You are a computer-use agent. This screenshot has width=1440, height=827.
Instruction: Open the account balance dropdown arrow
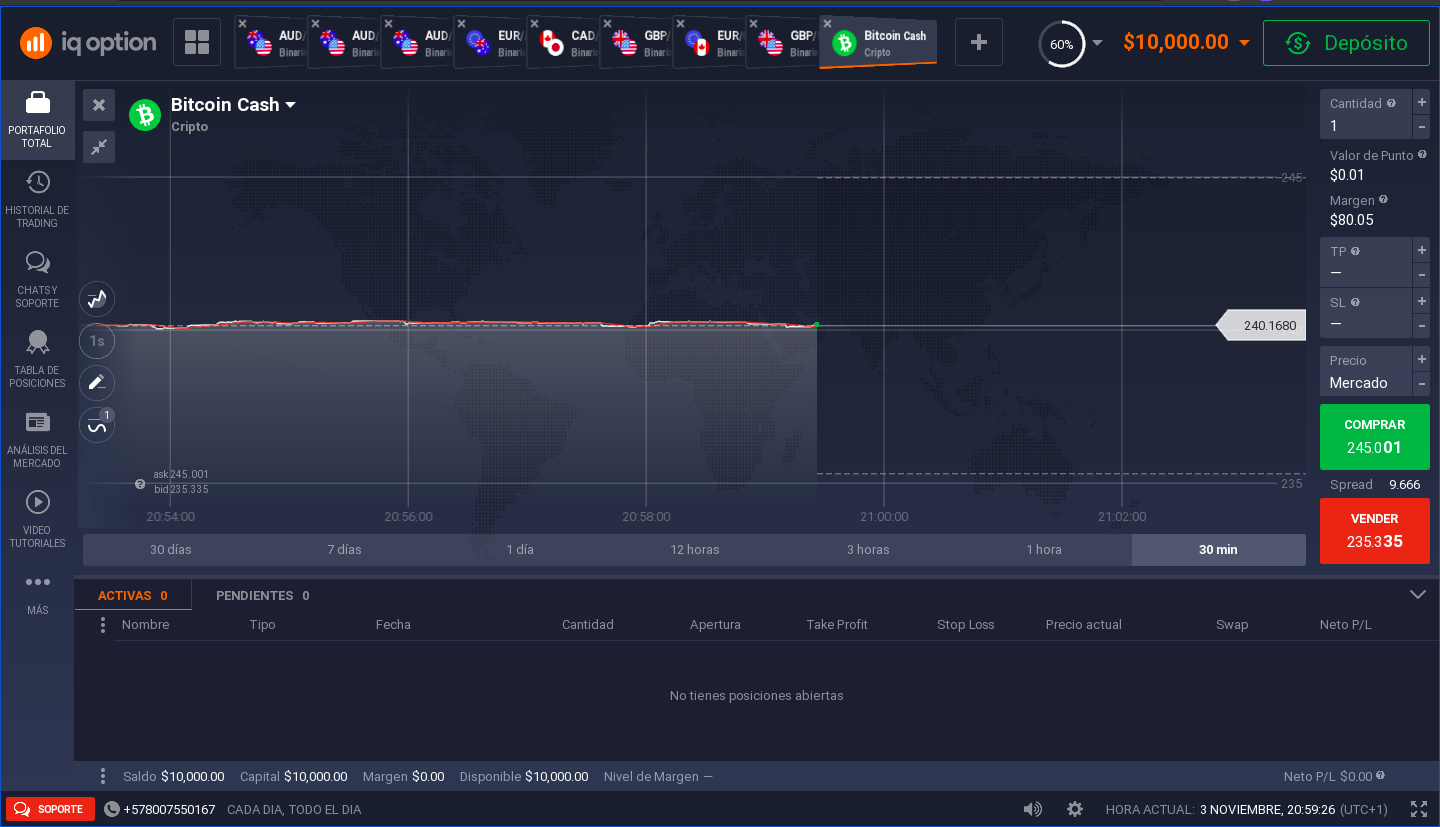pos(1244,43)
